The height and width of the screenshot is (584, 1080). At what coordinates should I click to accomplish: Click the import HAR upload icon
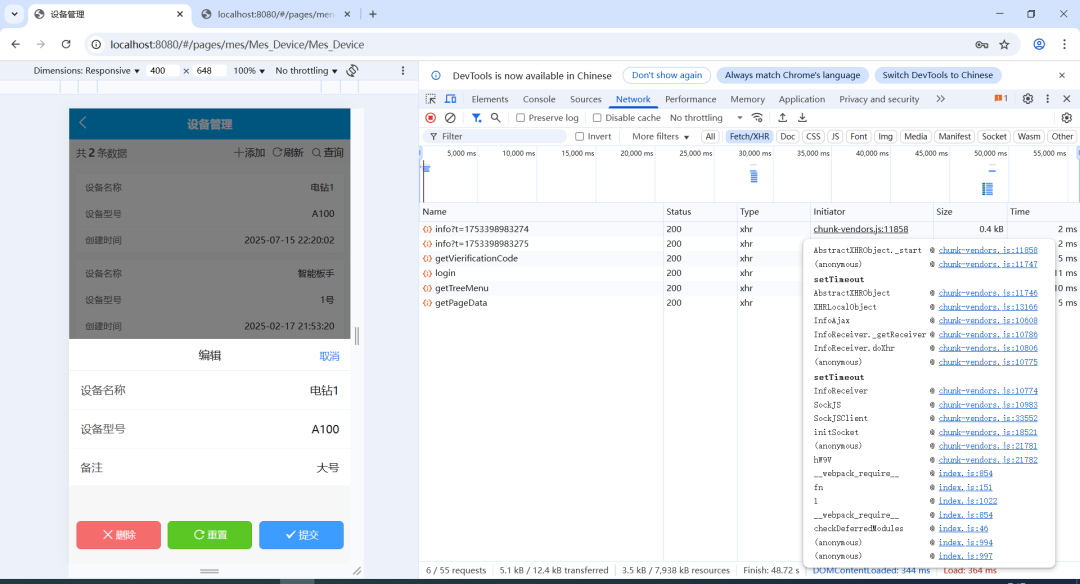(783, 118)
